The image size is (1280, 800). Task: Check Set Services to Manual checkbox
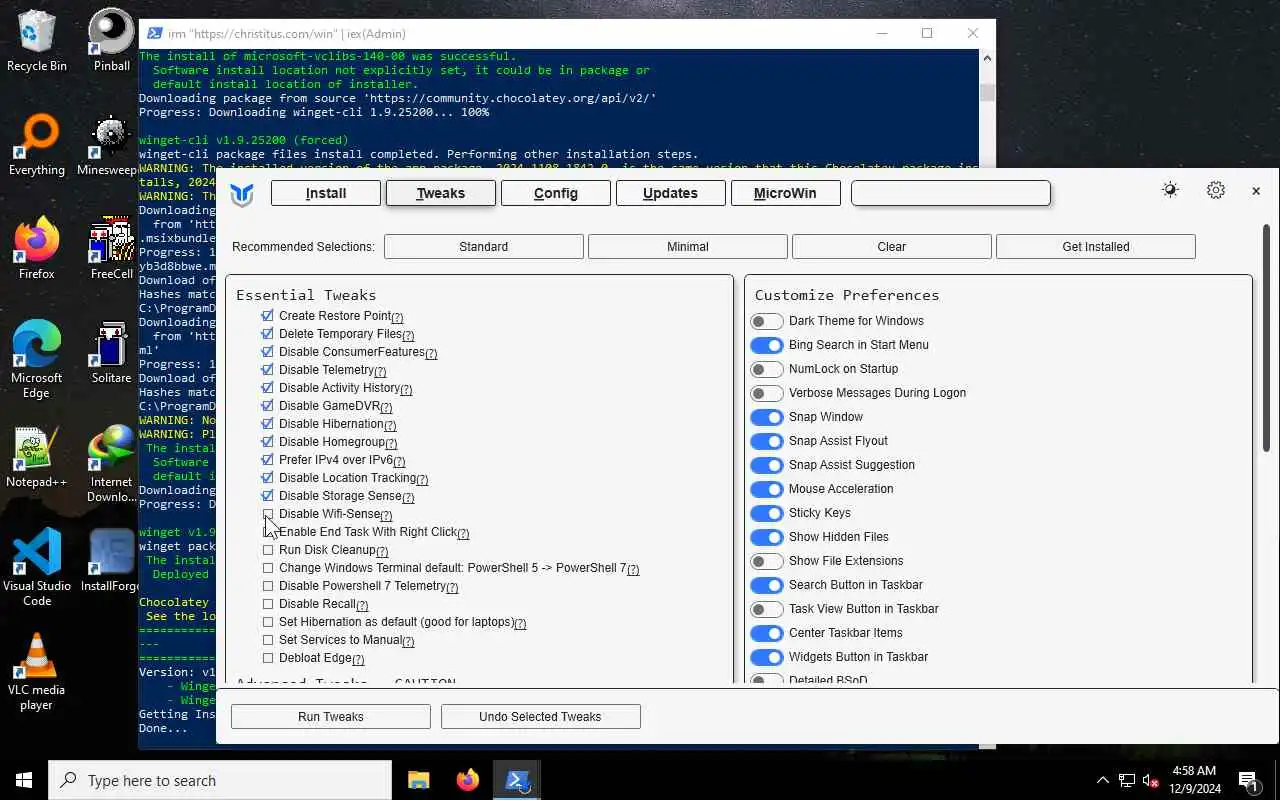tap(268, 640)
